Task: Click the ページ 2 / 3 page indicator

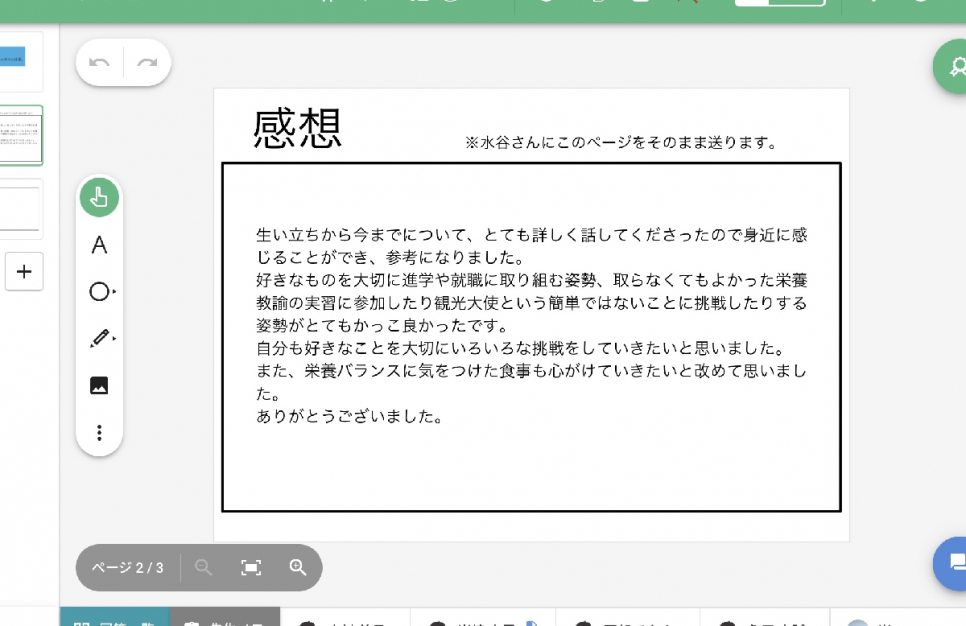Action: click(127, 568)
